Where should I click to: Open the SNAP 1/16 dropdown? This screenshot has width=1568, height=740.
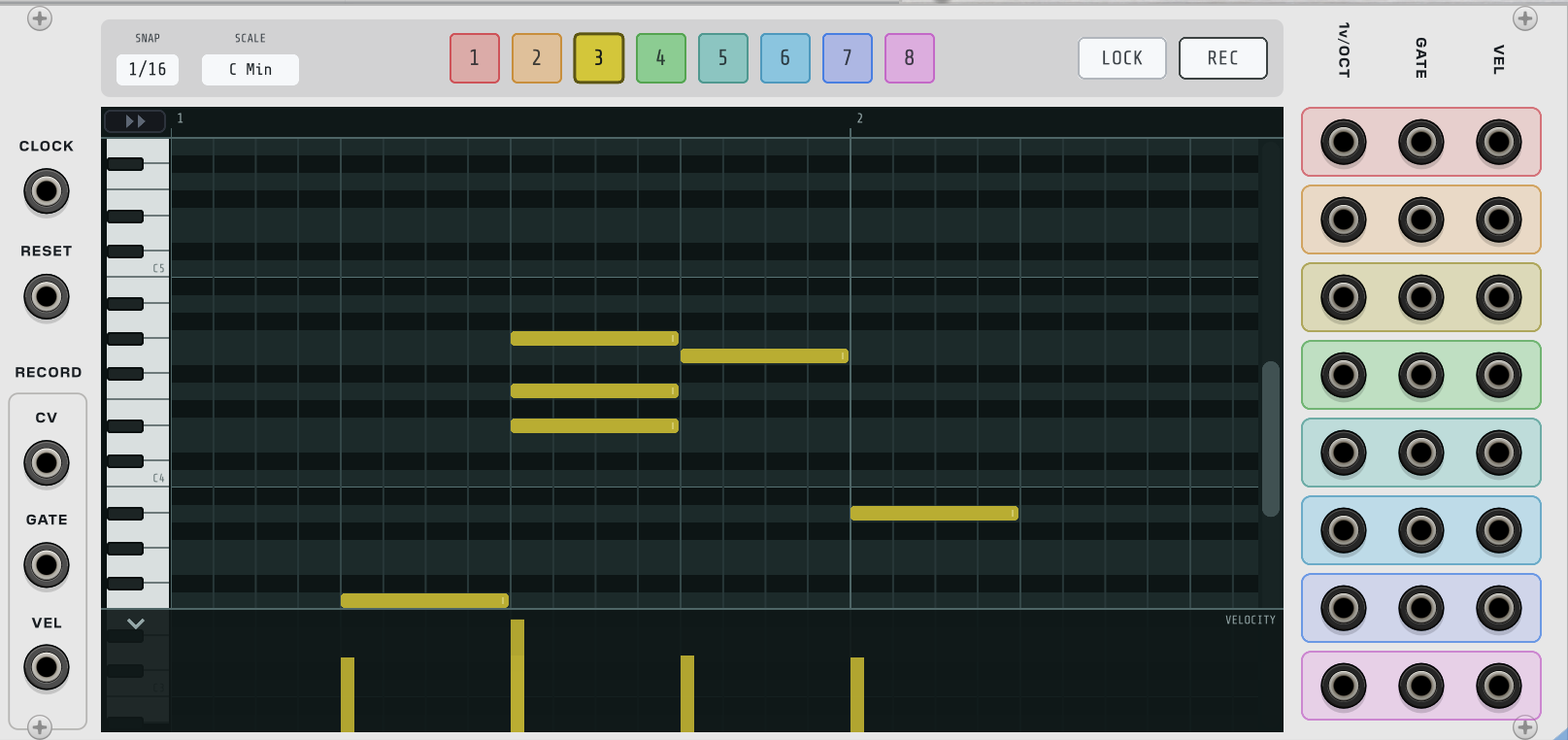[x=148, y=69]
